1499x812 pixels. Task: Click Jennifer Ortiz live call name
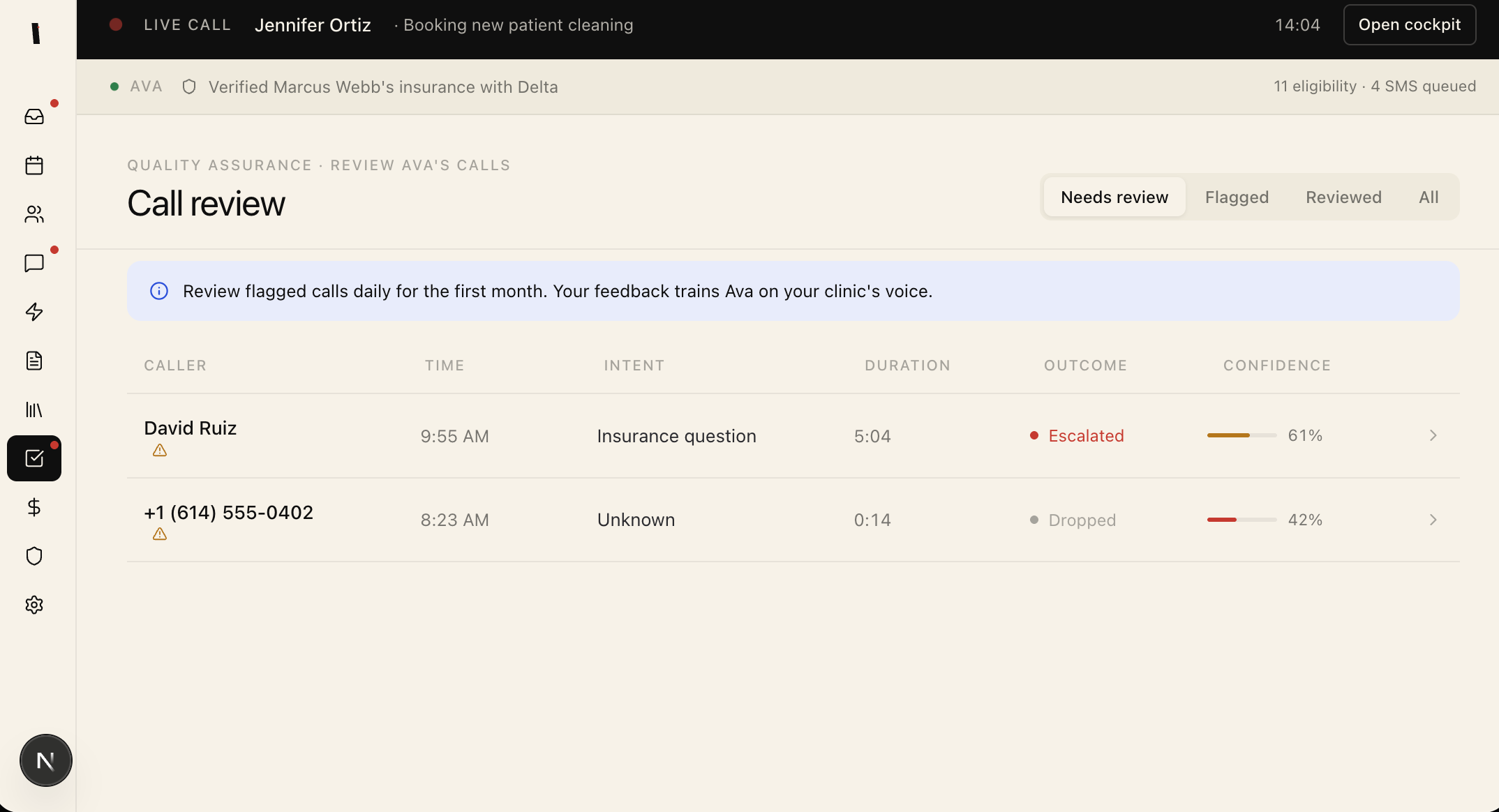(x=313, y=25)
